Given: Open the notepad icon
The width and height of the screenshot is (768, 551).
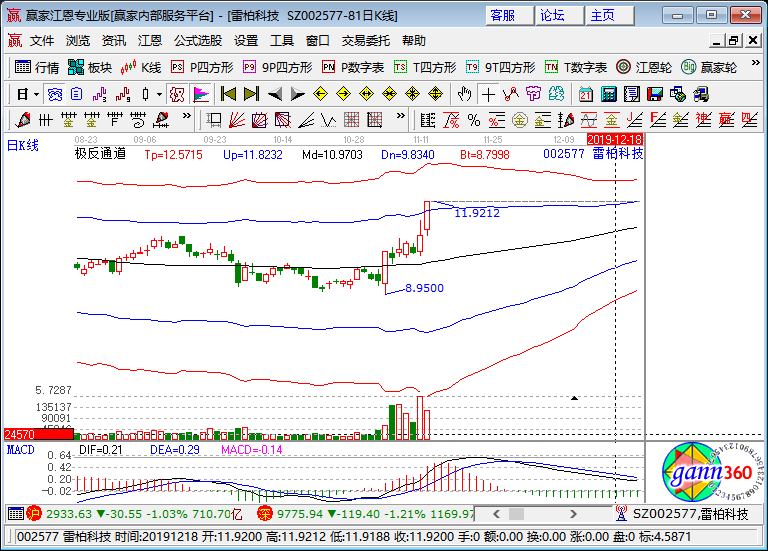Looking at the screenshot, I should [632, 94].
